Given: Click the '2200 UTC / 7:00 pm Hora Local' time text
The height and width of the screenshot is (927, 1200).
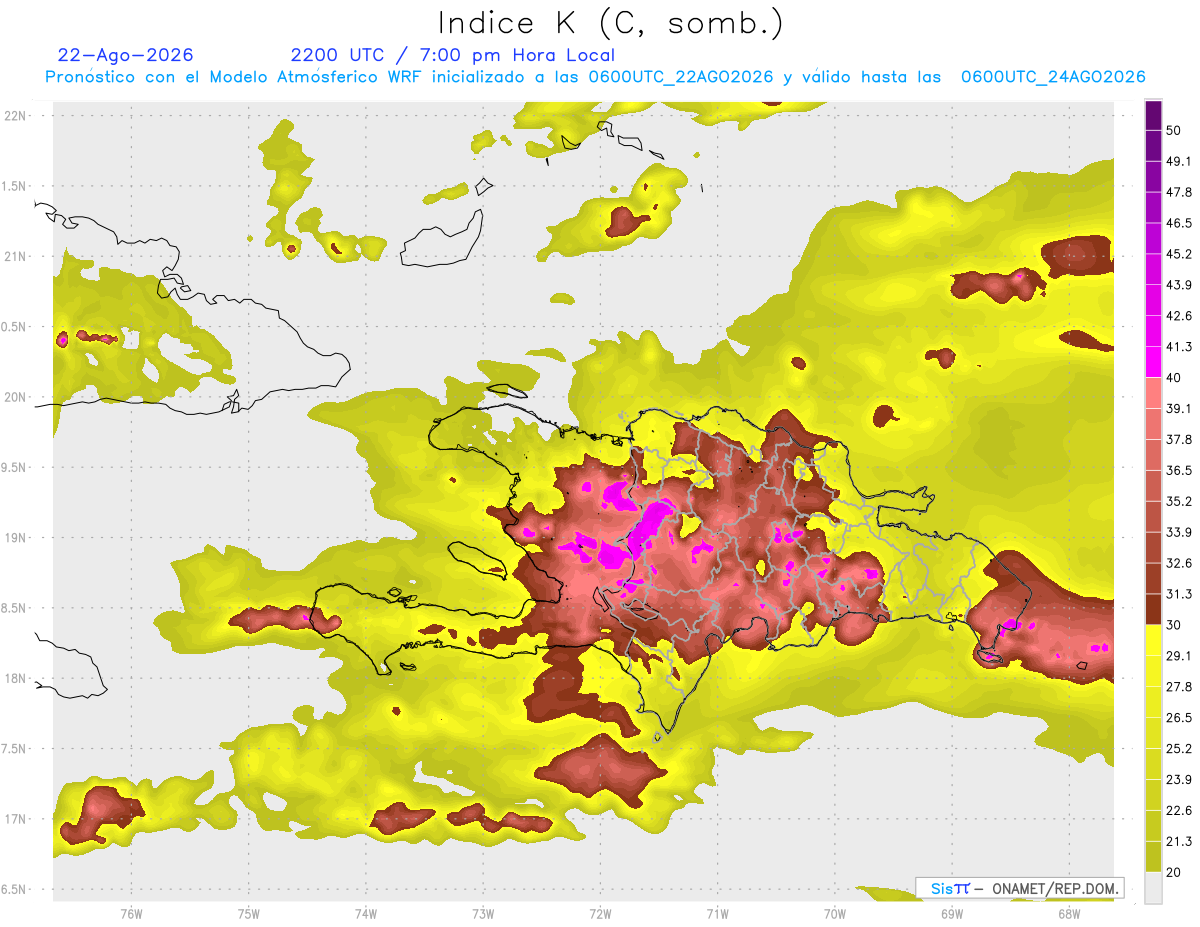Looking at the screenshot, I should tap(453, 55).
